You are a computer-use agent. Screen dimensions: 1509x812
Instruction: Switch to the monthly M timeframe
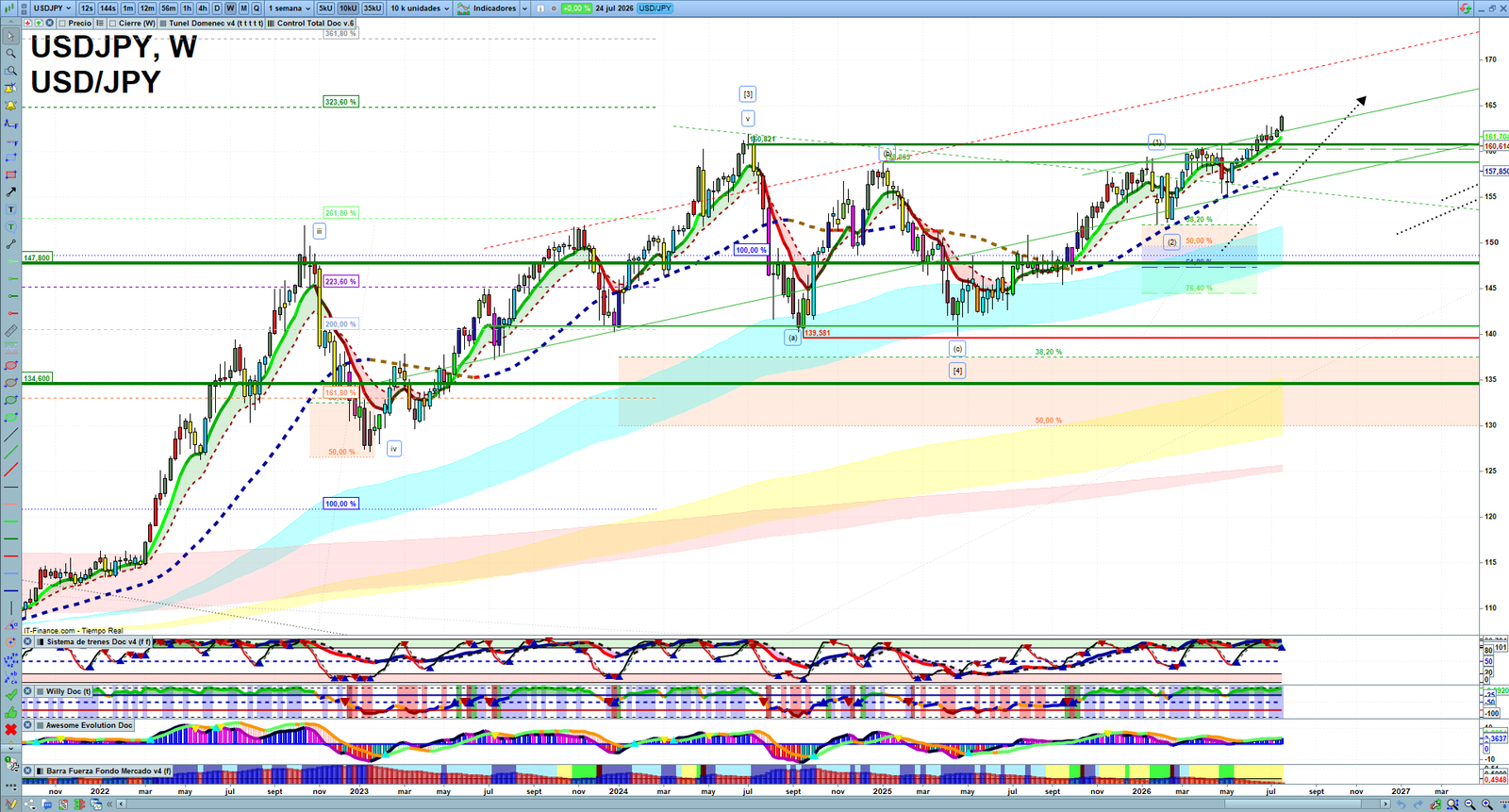click(x=243, y=8)
